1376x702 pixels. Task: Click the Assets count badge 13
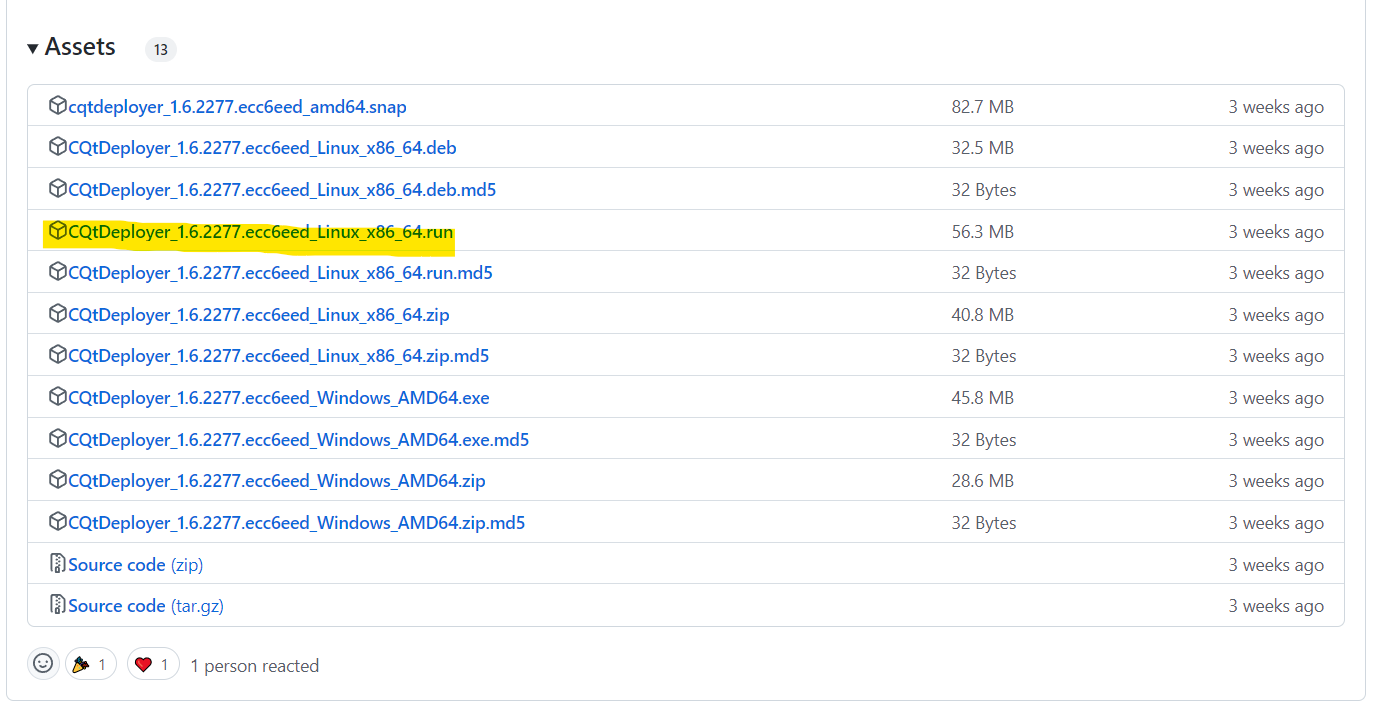click(161, 49)
